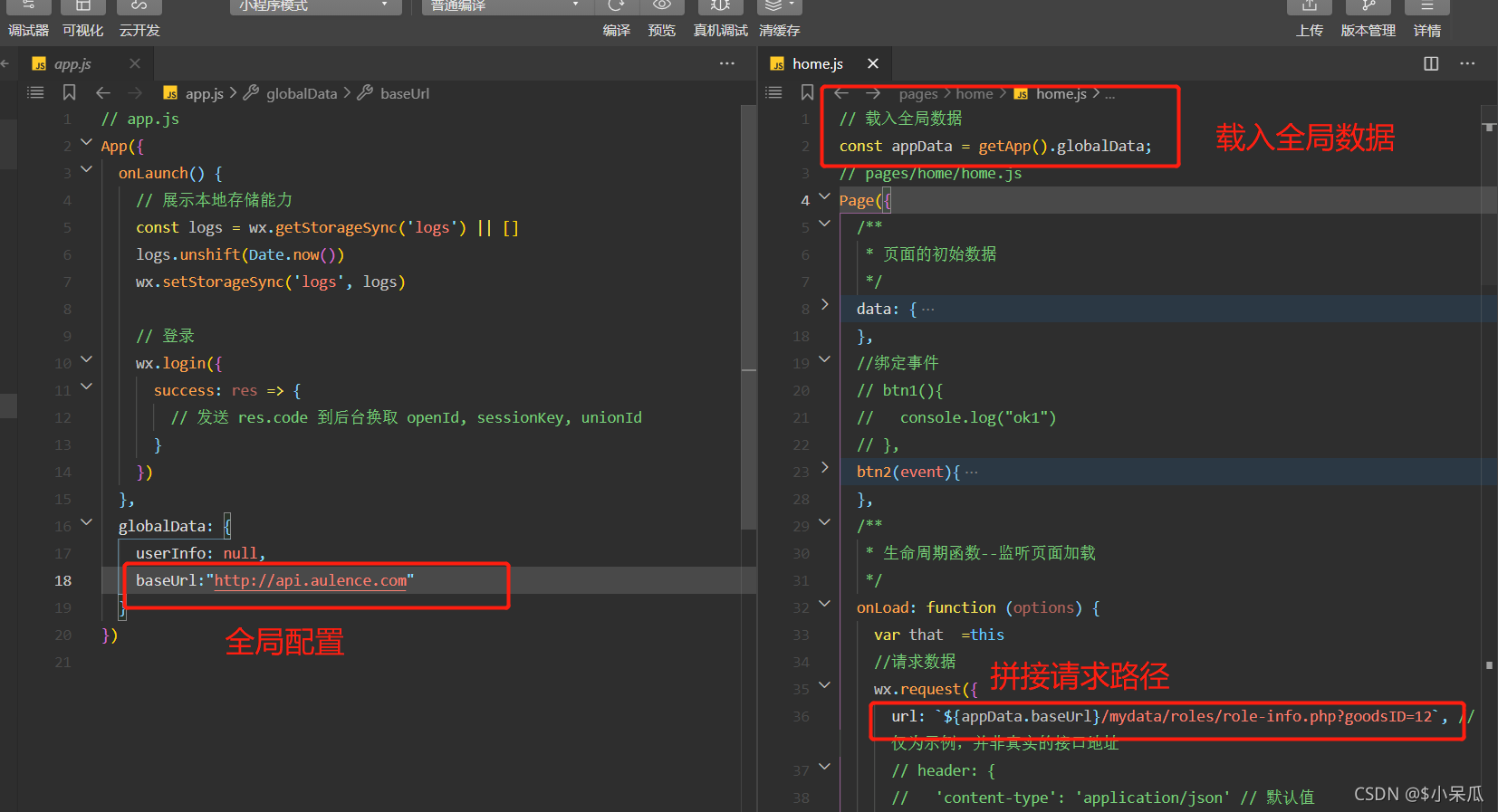Open the 普通编译 compile mode dropdown

(507, 6)
